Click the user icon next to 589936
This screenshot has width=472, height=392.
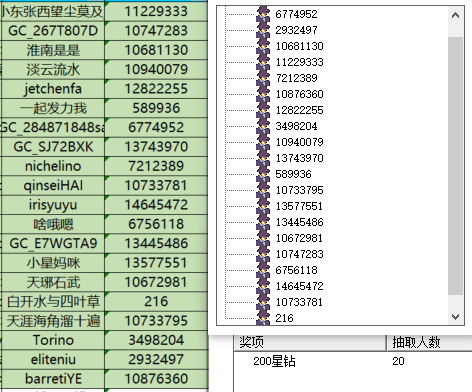263,174
